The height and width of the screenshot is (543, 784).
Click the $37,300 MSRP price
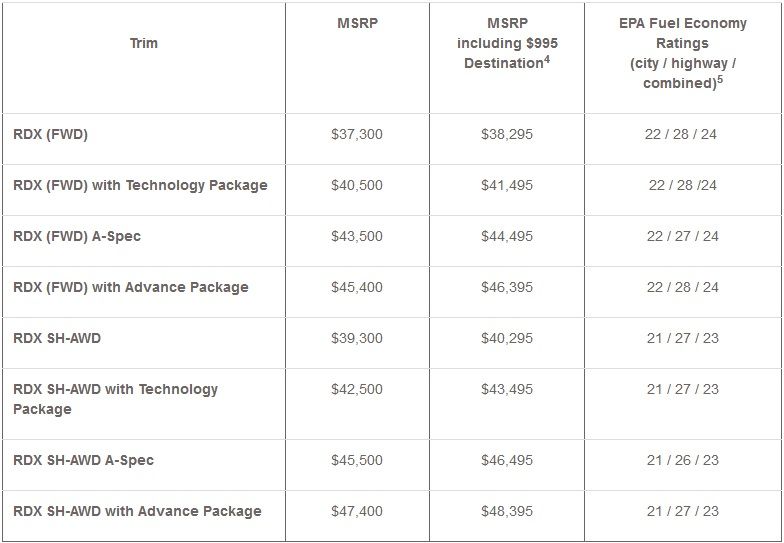pos(356,134)
